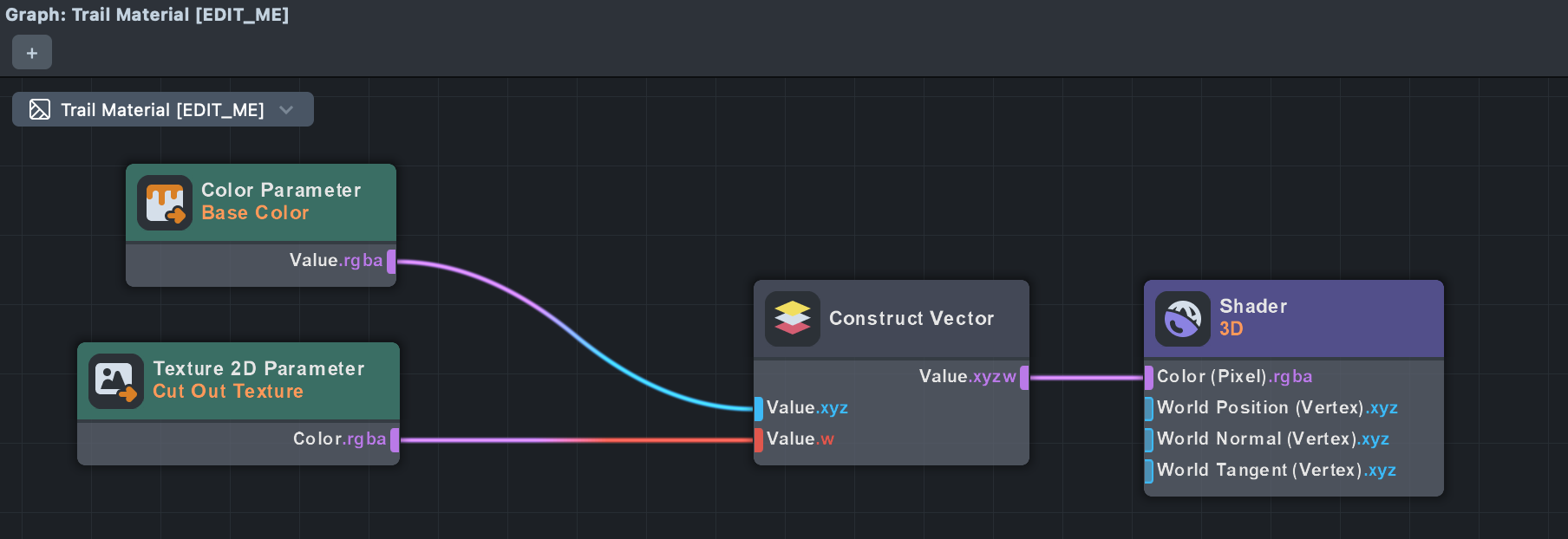Click the plus button to add a graph
The image size is (1568, 539).
tap(32, 53)
